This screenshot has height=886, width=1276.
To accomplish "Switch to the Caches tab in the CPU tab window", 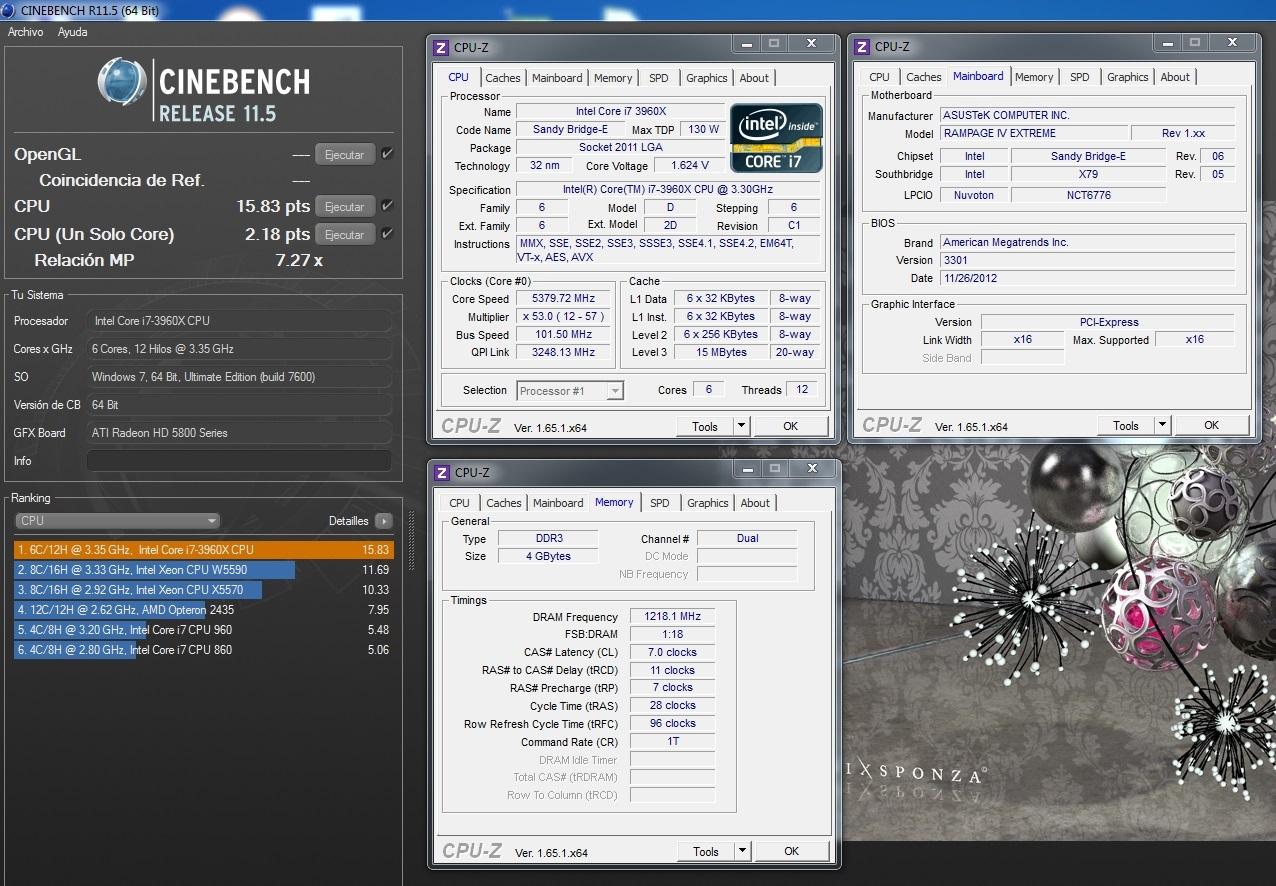I will tap(503, 78).
